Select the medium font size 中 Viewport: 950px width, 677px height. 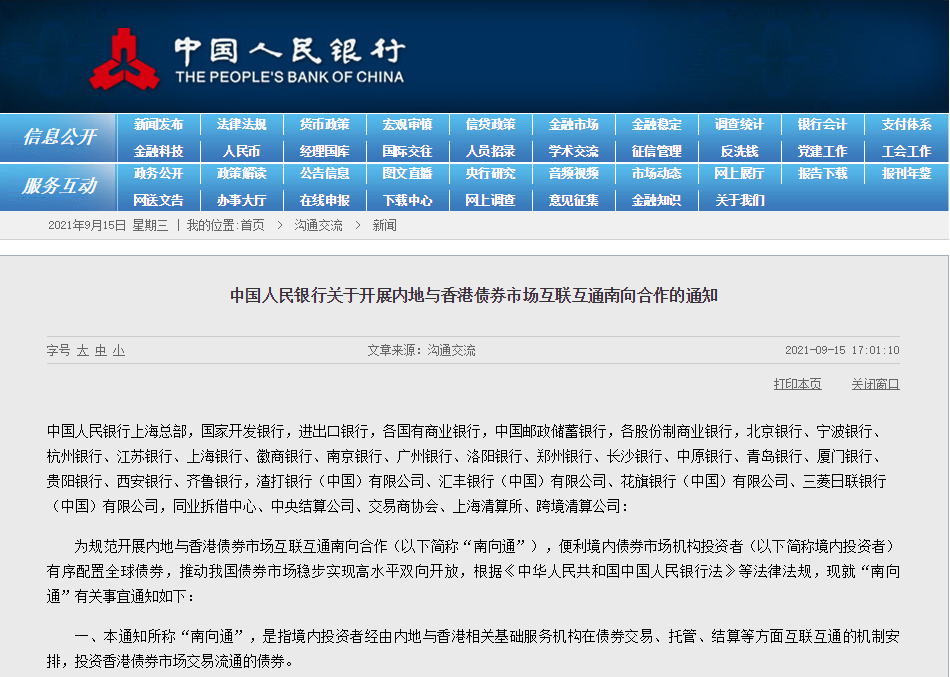click(x=100, y=351)
